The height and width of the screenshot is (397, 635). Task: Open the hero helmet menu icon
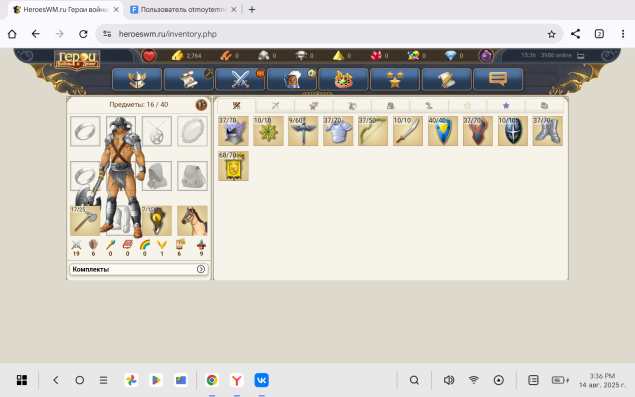pos(137,79)
